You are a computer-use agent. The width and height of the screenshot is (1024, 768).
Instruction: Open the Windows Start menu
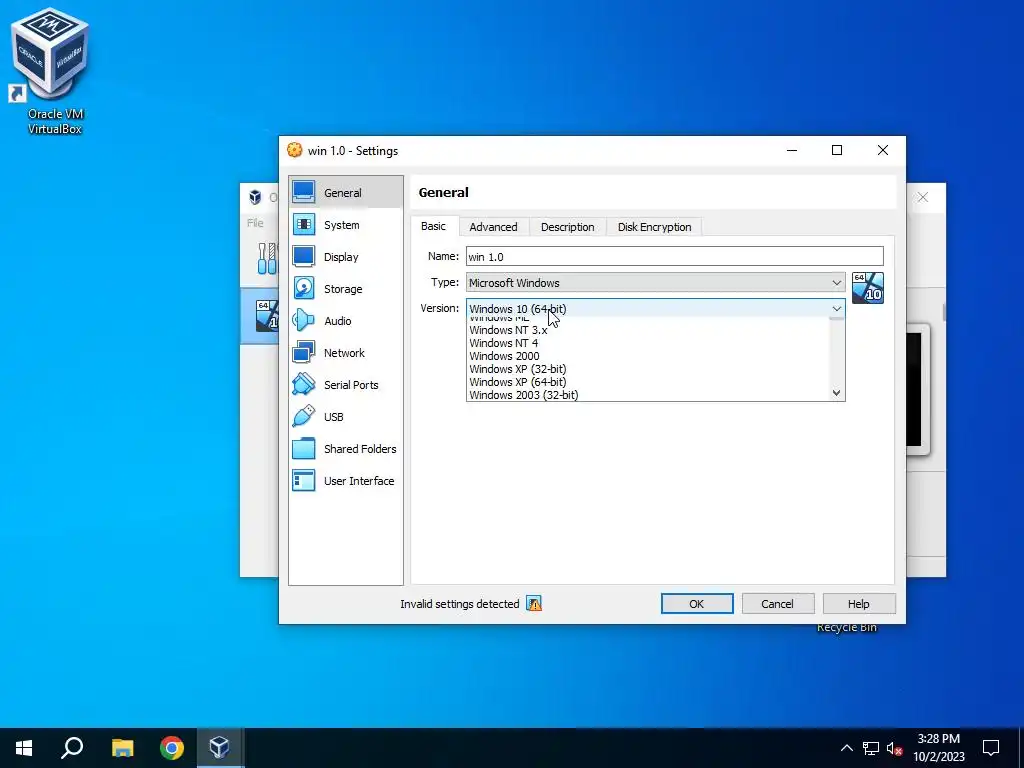click(24, 748)
